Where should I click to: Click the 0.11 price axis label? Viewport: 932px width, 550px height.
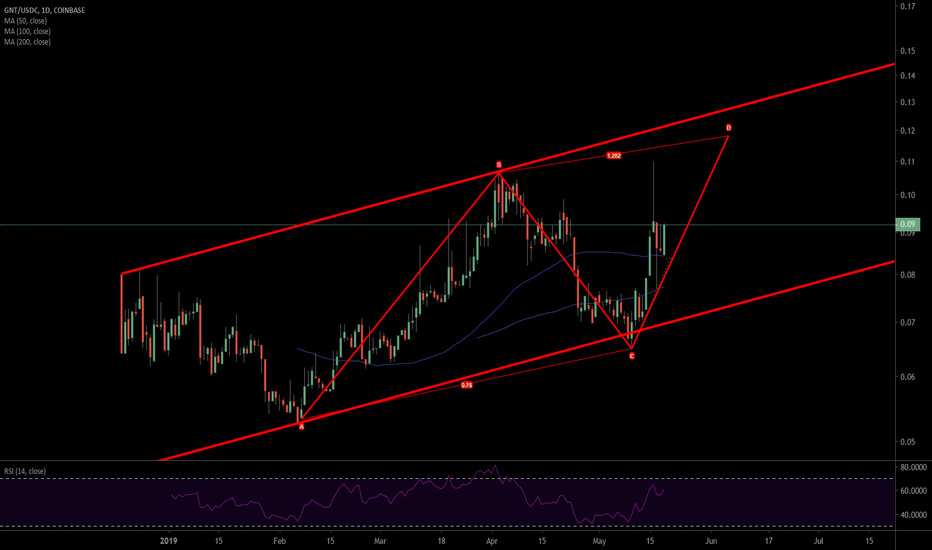click(x=908, y=162)
